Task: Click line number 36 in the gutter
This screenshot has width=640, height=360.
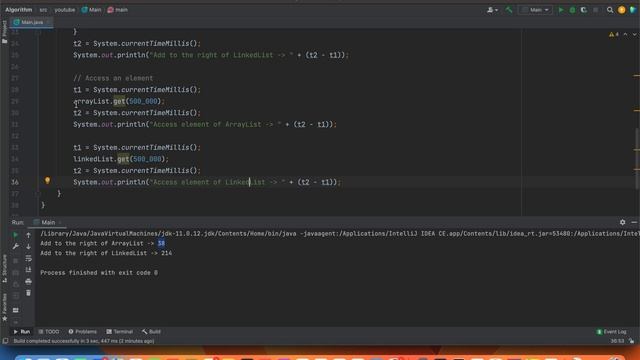Action: (x=15, y=182)
